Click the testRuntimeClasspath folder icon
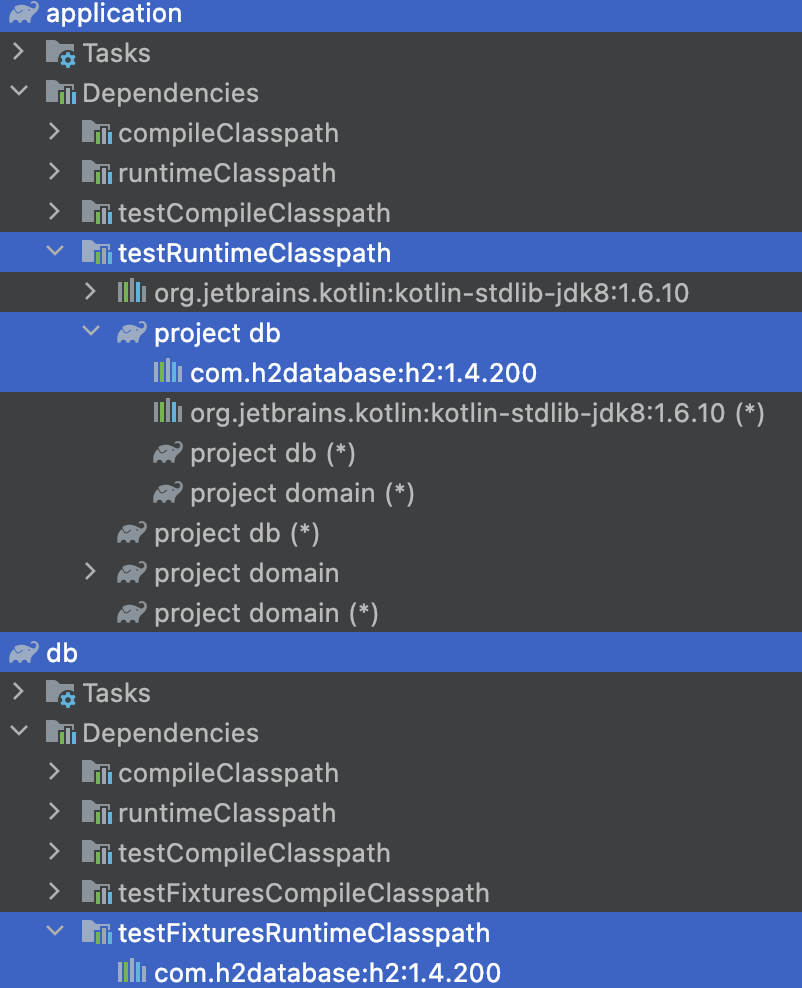This screenshot has width=802, height=988. click(x=97, y=252)
